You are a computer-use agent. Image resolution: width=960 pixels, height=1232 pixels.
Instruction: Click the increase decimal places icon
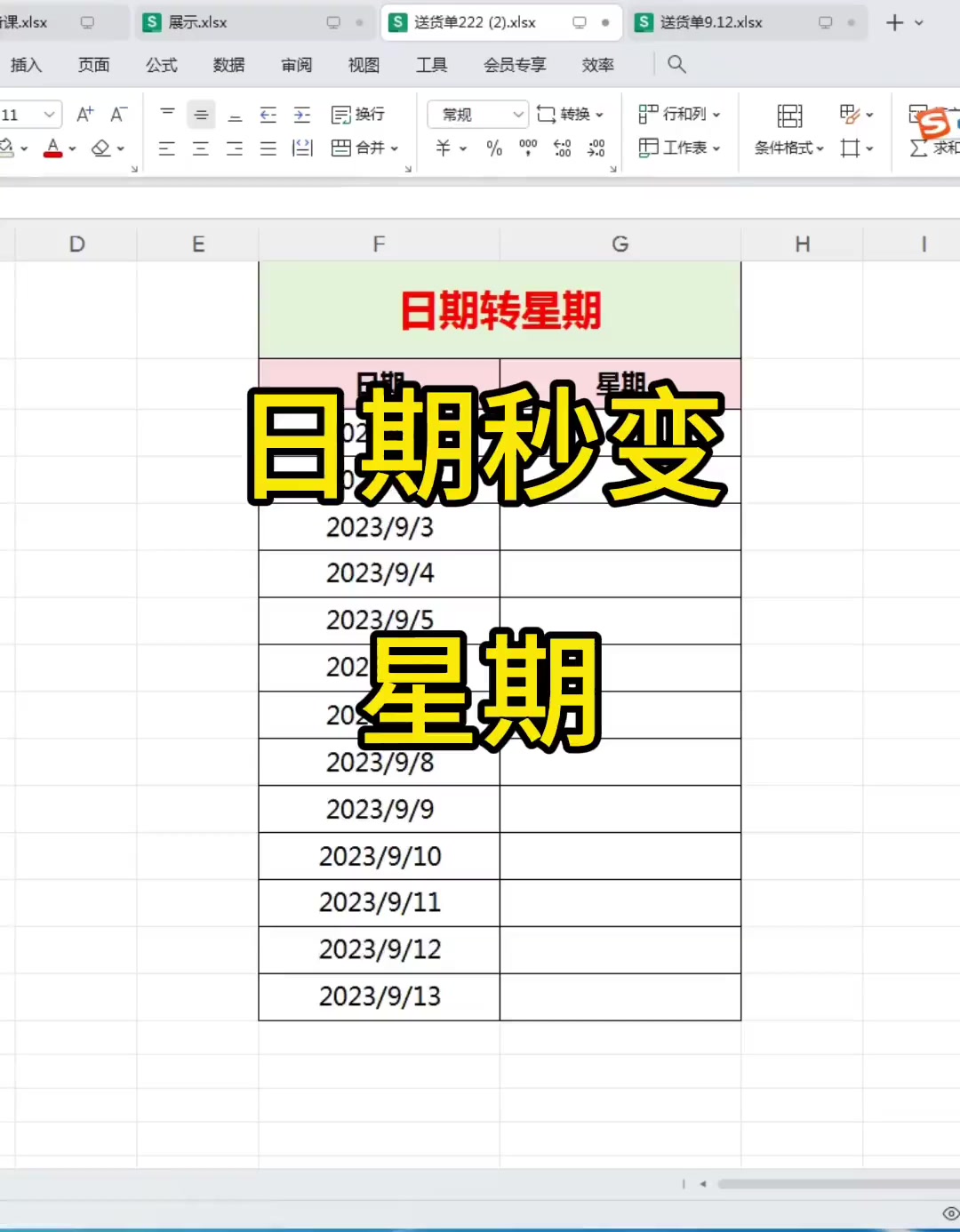pyautogui.click(x=562, y=148)
